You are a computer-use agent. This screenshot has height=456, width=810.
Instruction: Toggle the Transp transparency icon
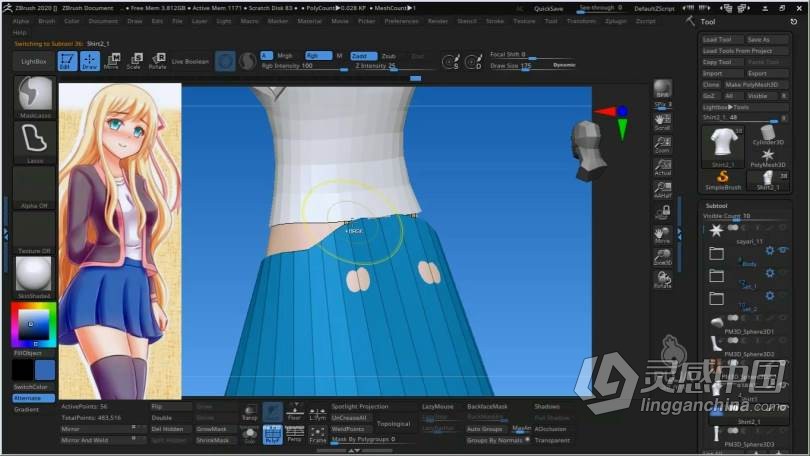pos(250,412)
